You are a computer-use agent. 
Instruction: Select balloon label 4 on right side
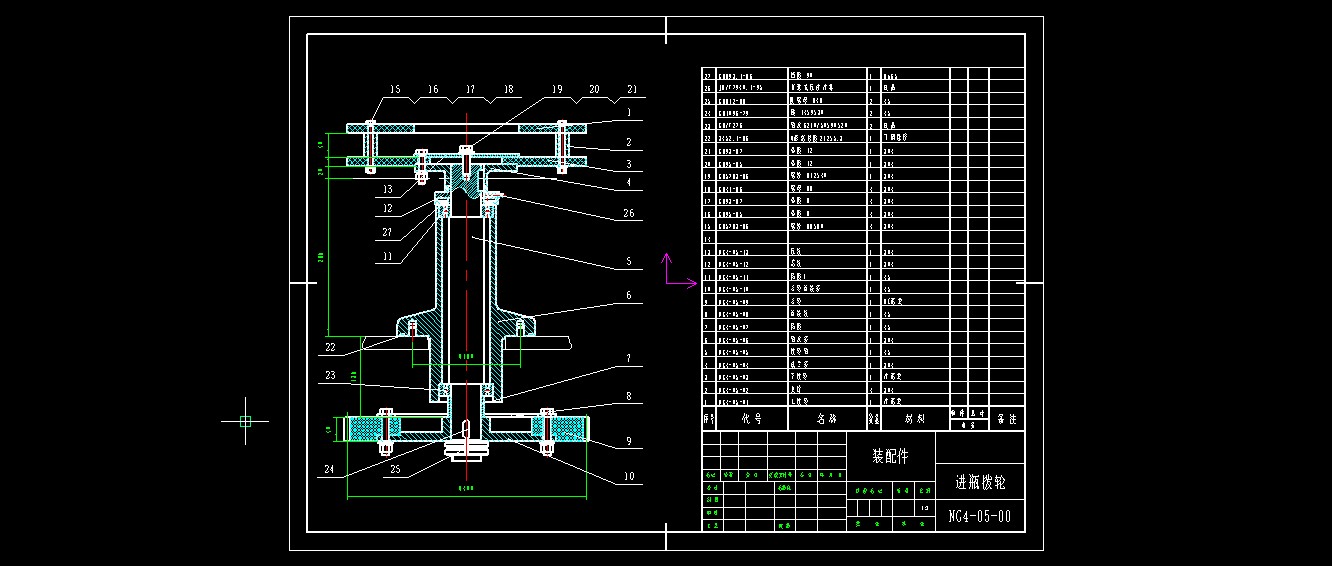[629, 182]
